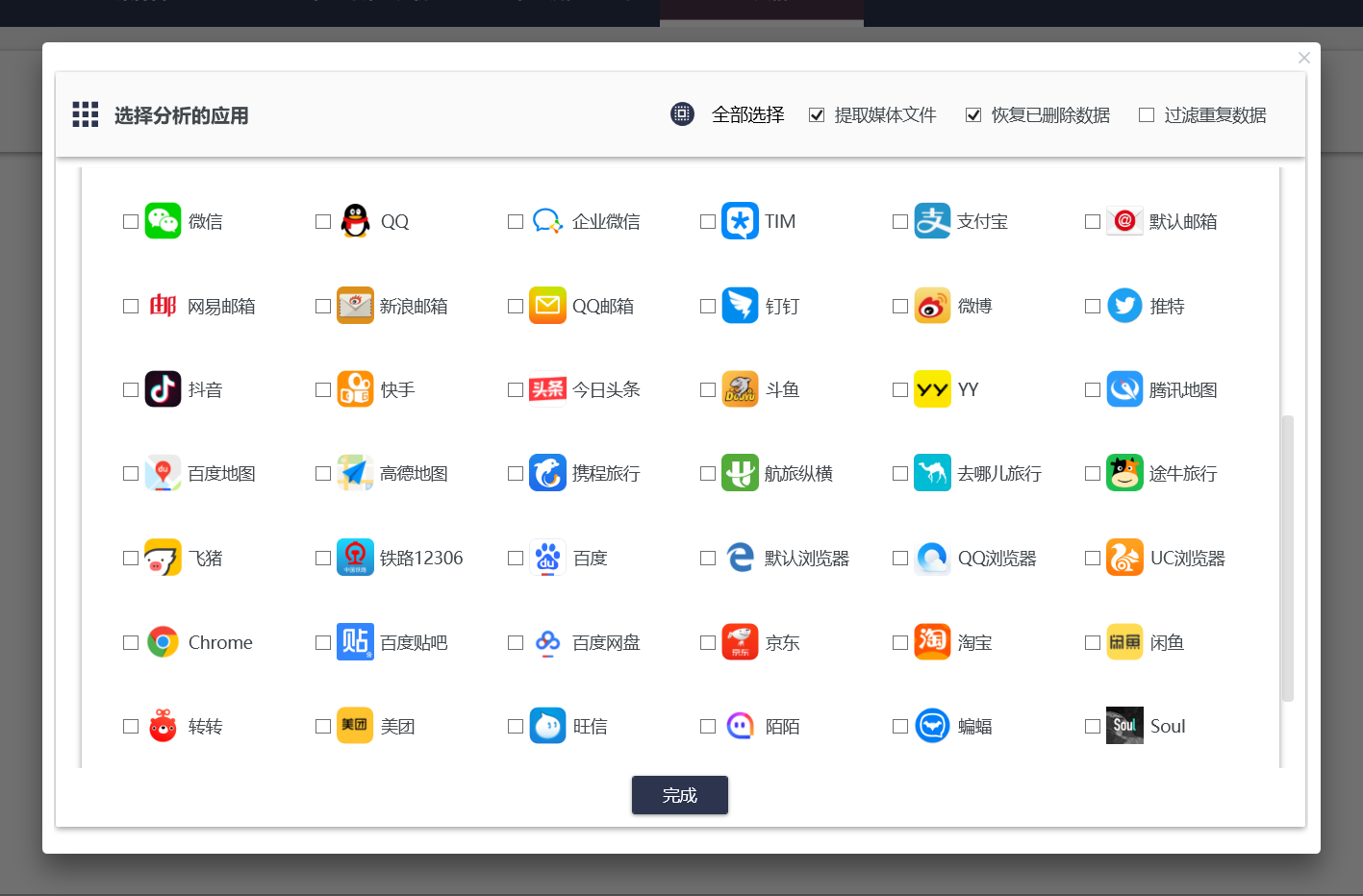Click the 企业微信 app icon

tap(547, 221)
